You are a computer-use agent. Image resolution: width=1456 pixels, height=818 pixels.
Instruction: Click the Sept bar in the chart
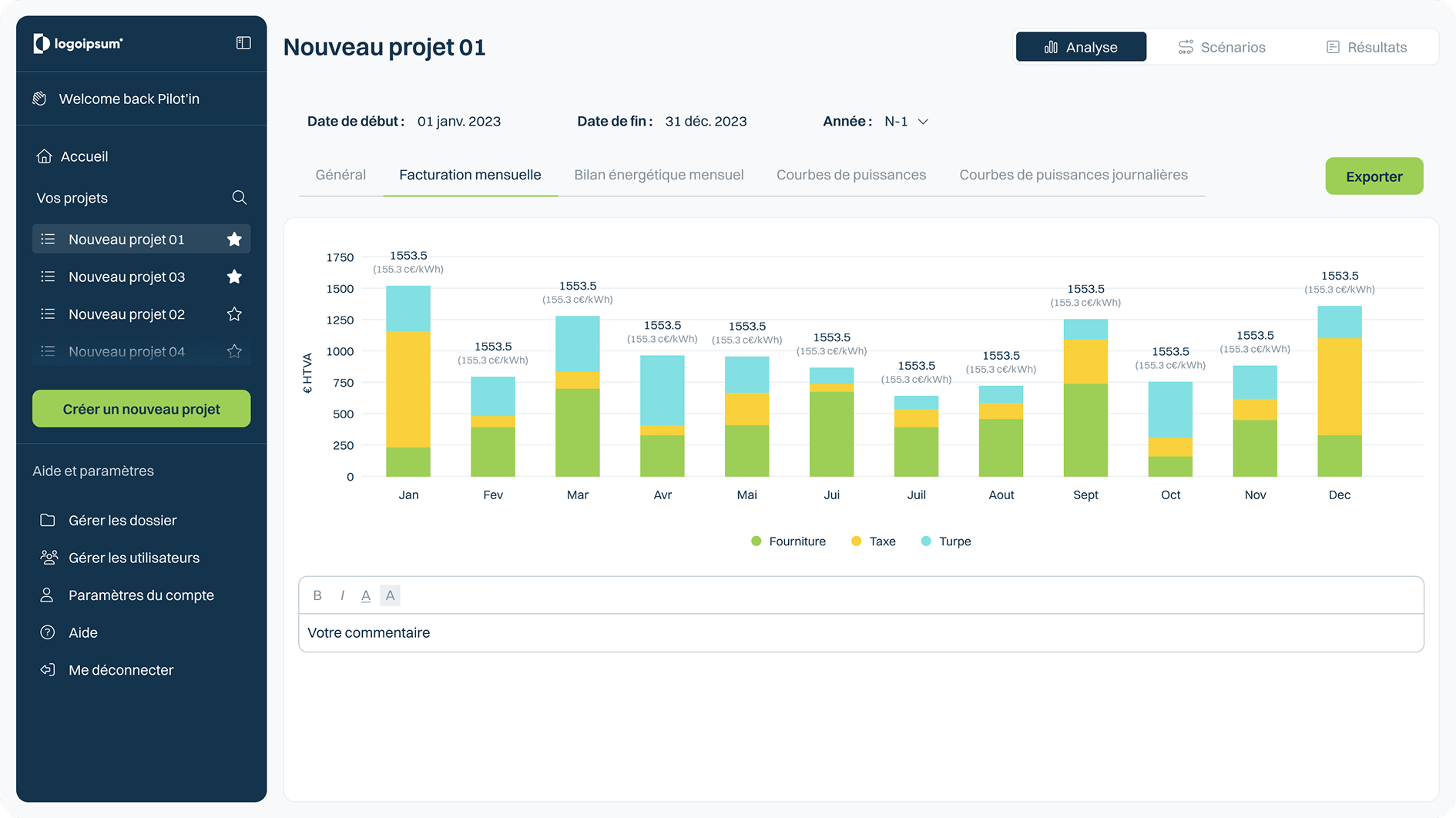[1085, 397]
